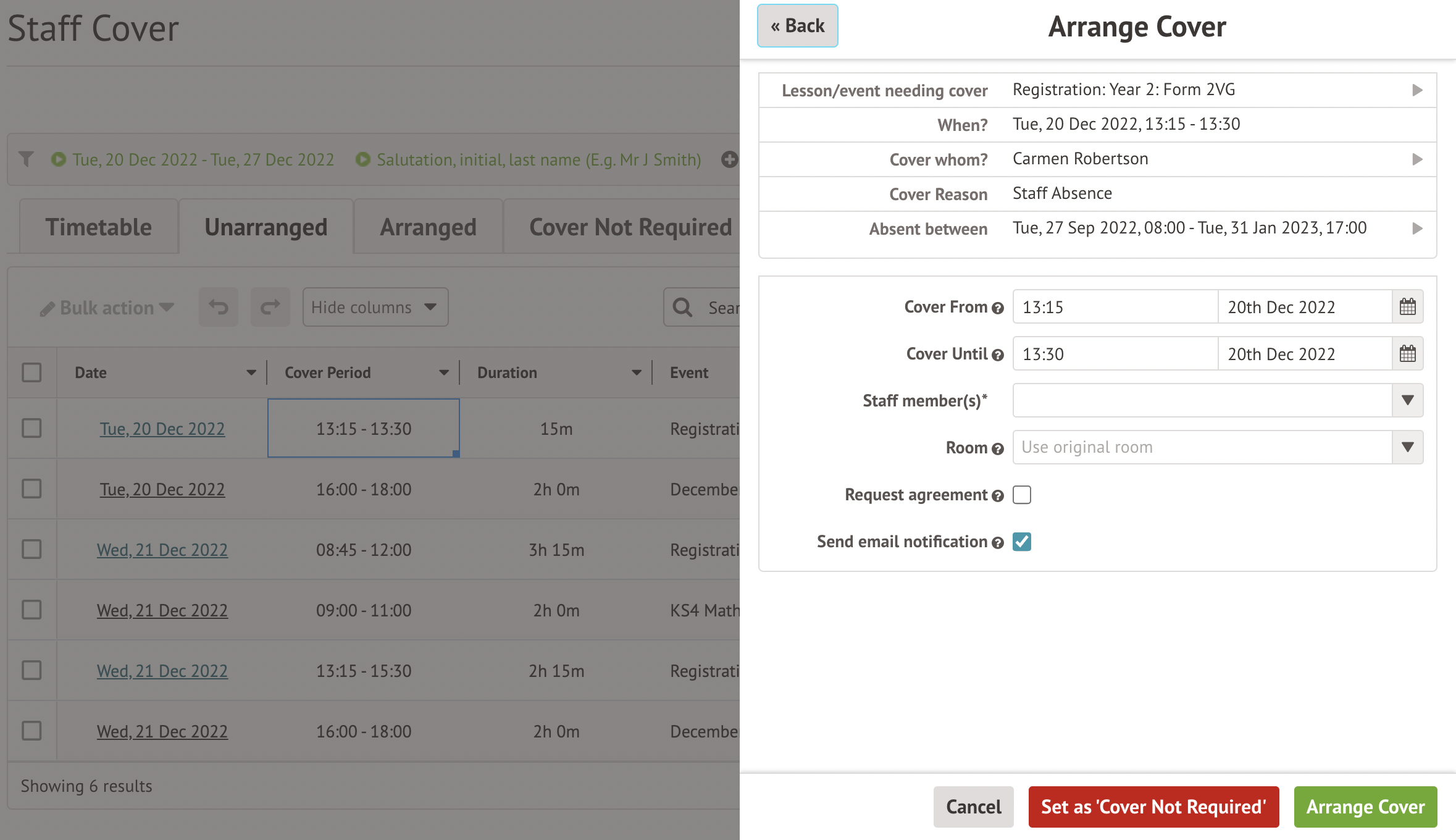1456x840 pixels.
Task: Expand the Room dropdown arrow
Action: pyautogui.click(x=1407, y=448)
